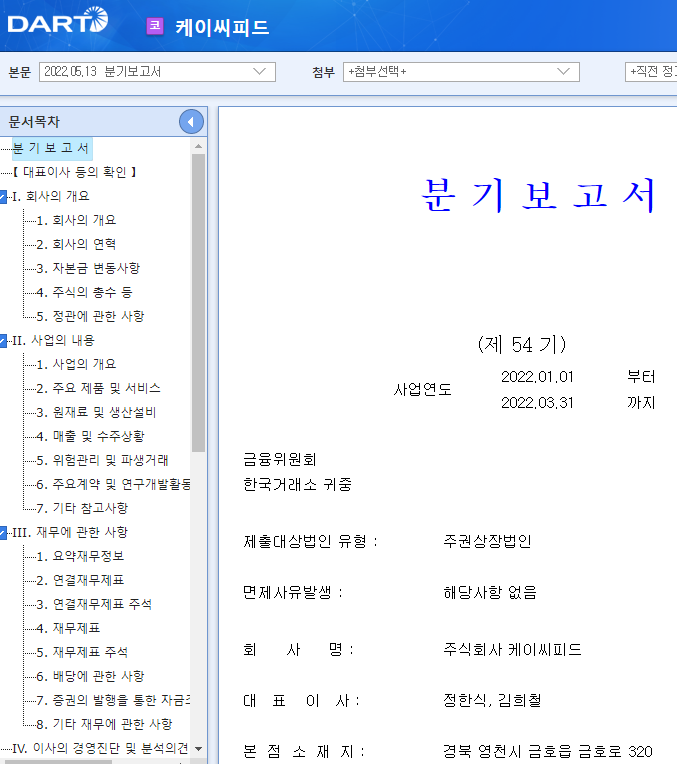Open IV. 이사의 경영진단 및 분석의견
677x764 pixels.
(x=100, y=748)
